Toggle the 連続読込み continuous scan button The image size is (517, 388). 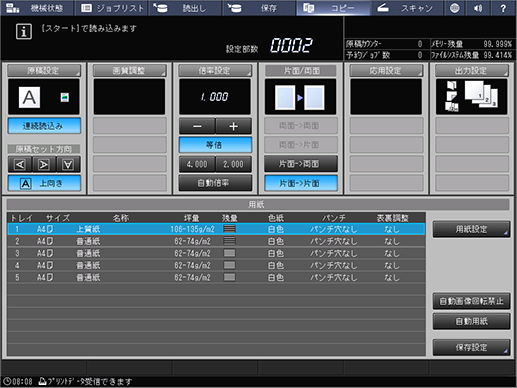point(44,126)
